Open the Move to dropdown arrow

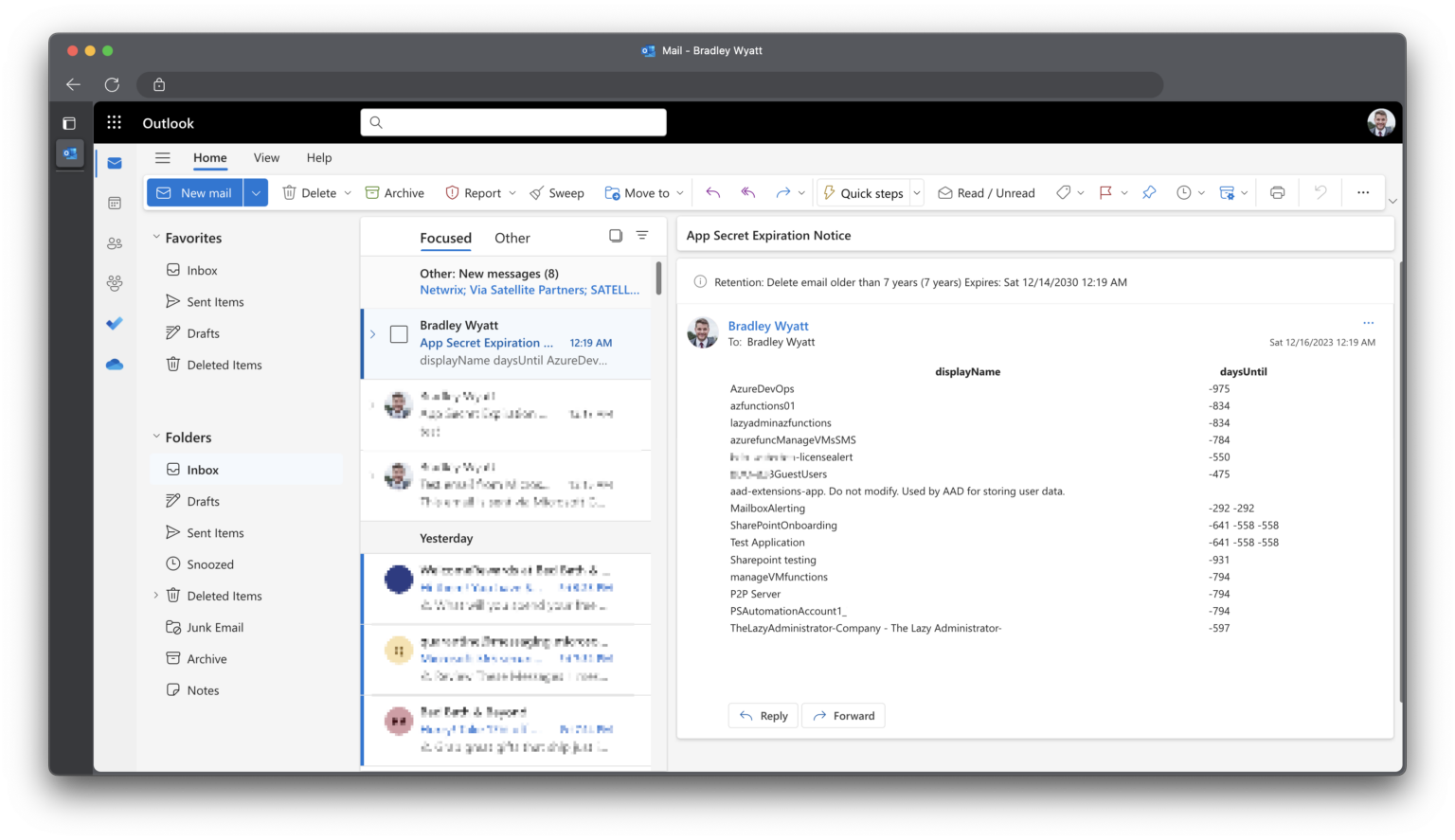[x=680, y=193]
